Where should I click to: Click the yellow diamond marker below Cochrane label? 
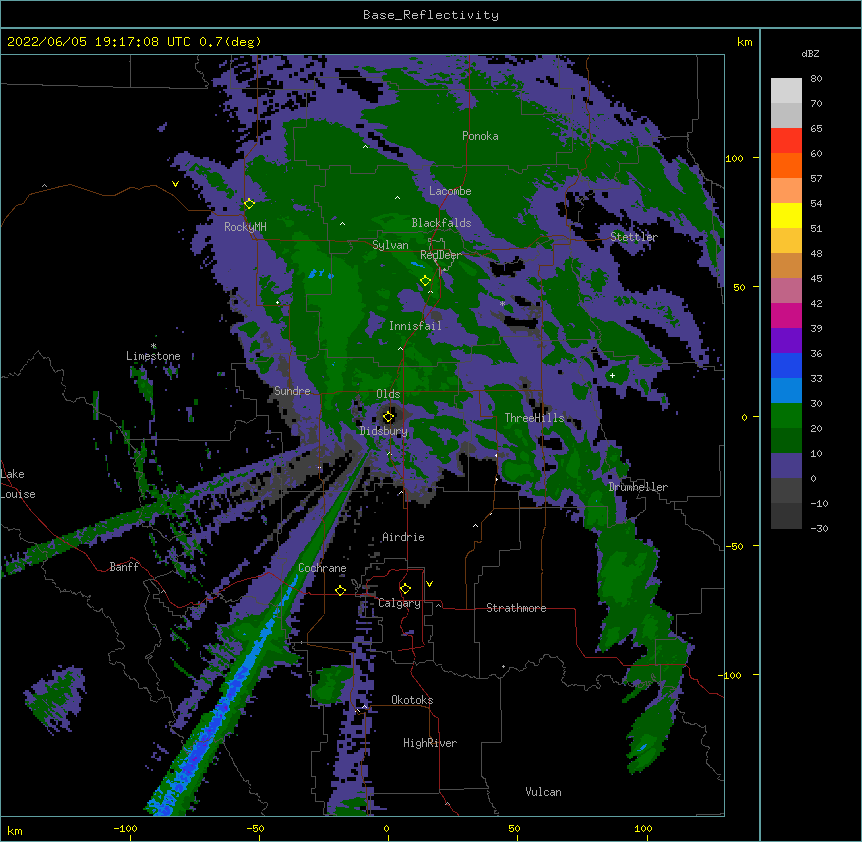click(340, 590)
